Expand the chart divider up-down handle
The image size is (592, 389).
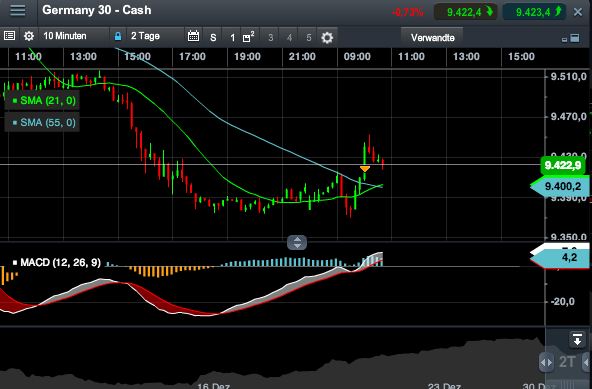(297, 242)
